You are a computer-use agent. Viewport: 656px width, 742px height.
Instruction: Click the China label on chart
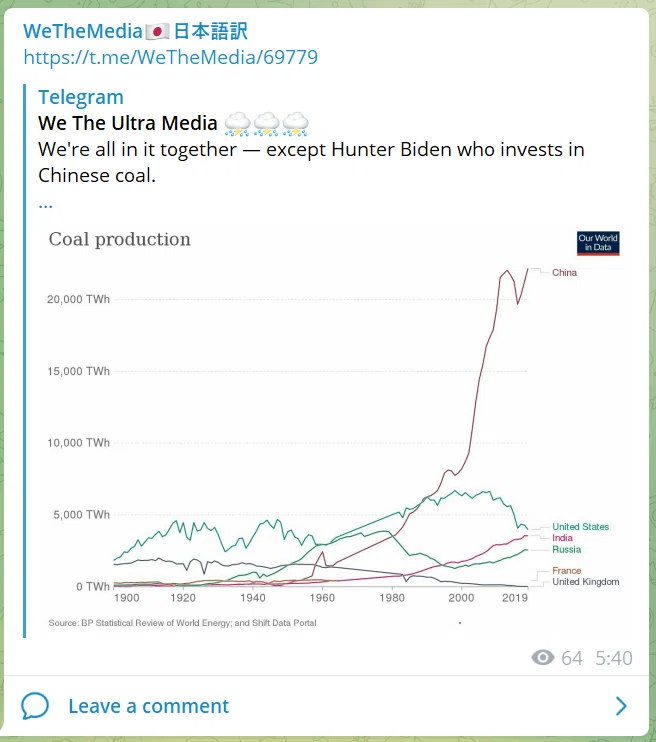click(x=564, y=273)
